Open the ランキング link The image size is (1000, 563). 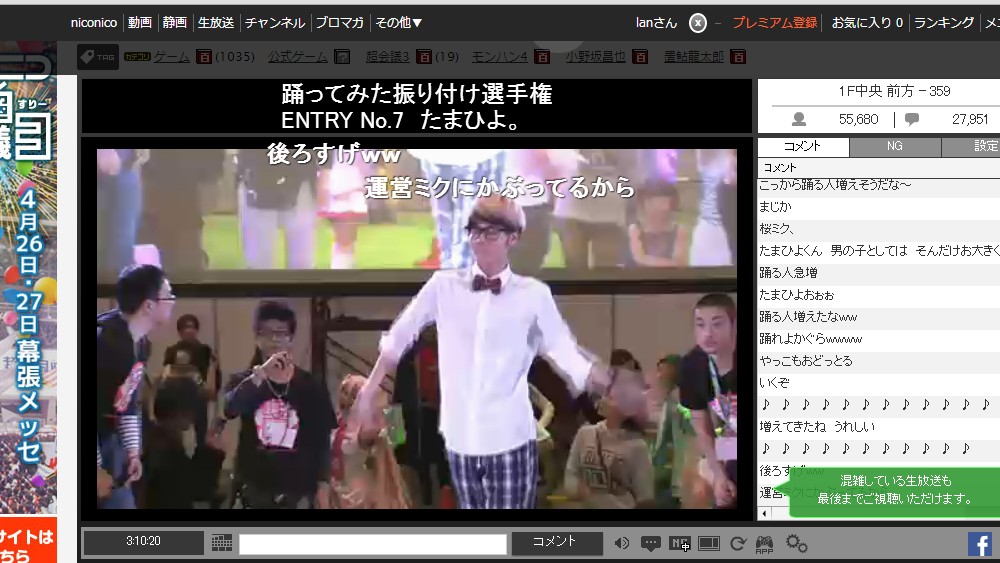coord(944,23)
